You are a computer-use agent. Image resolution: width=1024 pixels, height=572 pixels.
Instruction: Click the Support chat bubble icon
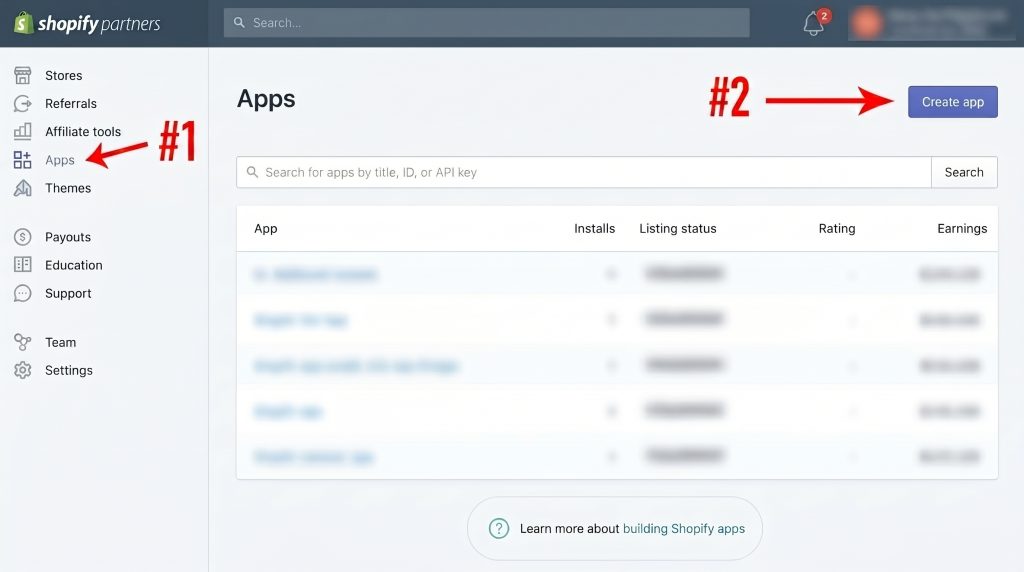pos(23,293)
